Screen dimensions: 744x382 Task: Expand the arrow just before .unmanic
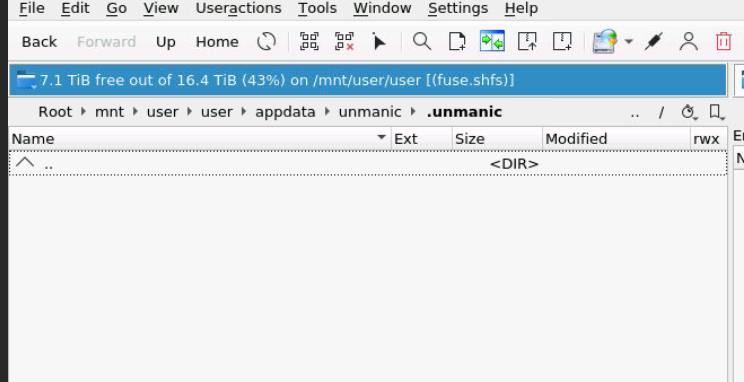[x=413, y=112]
